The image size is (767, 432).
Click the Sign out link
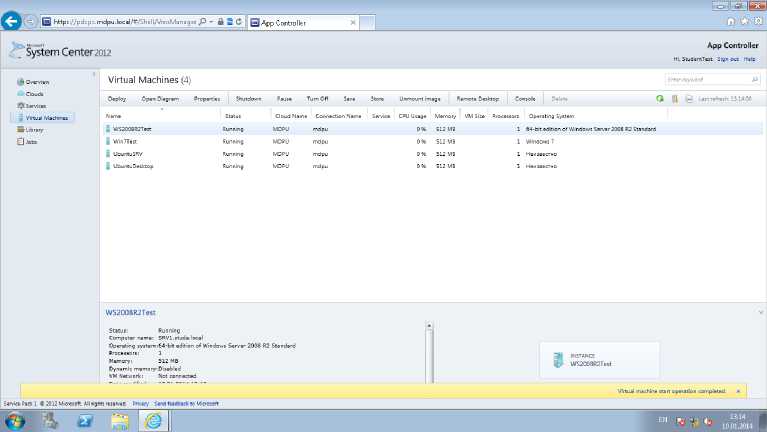coord(728,59)
